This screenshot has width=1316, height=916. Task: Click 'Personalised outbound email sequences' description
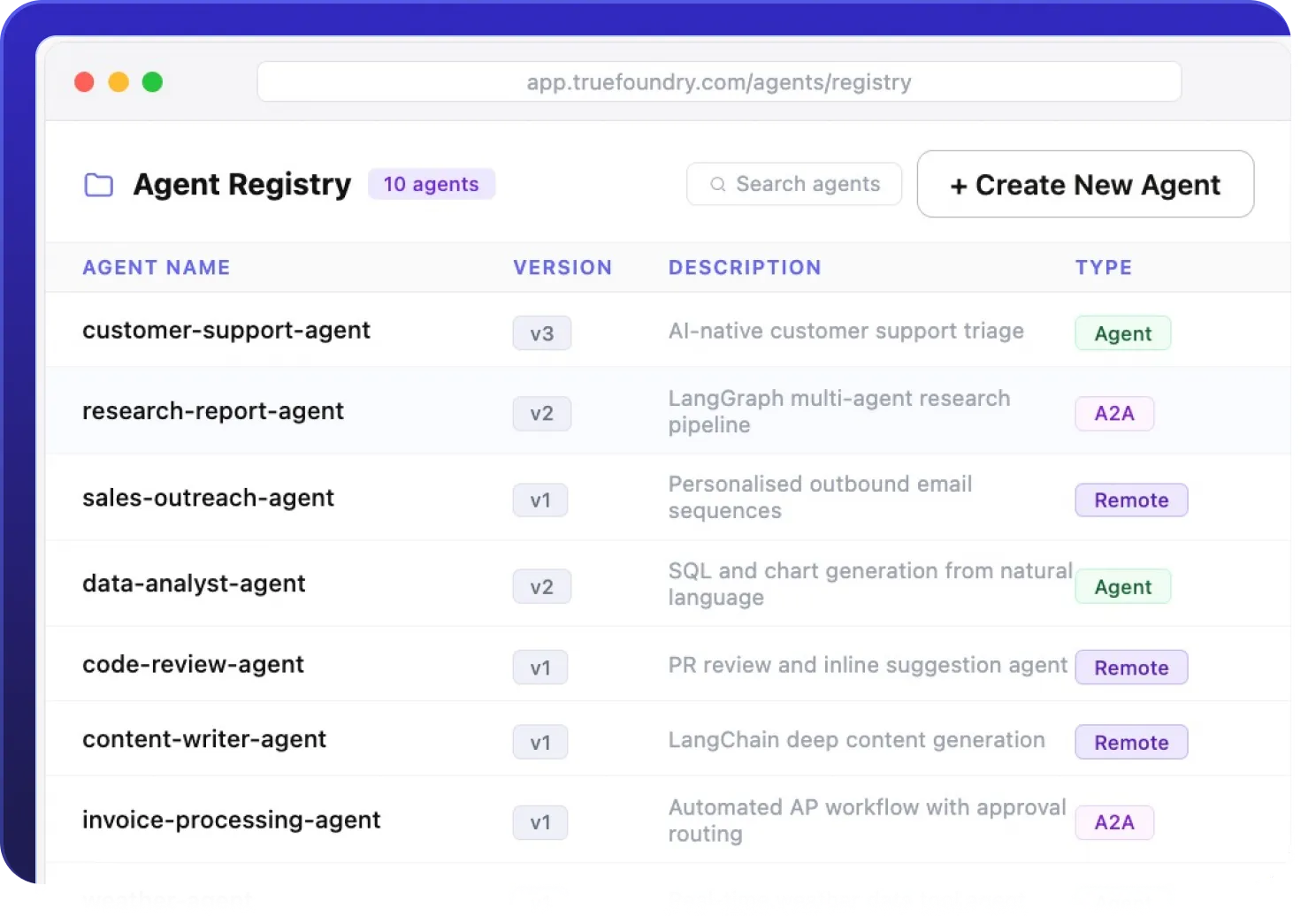[x=821, y=497]
